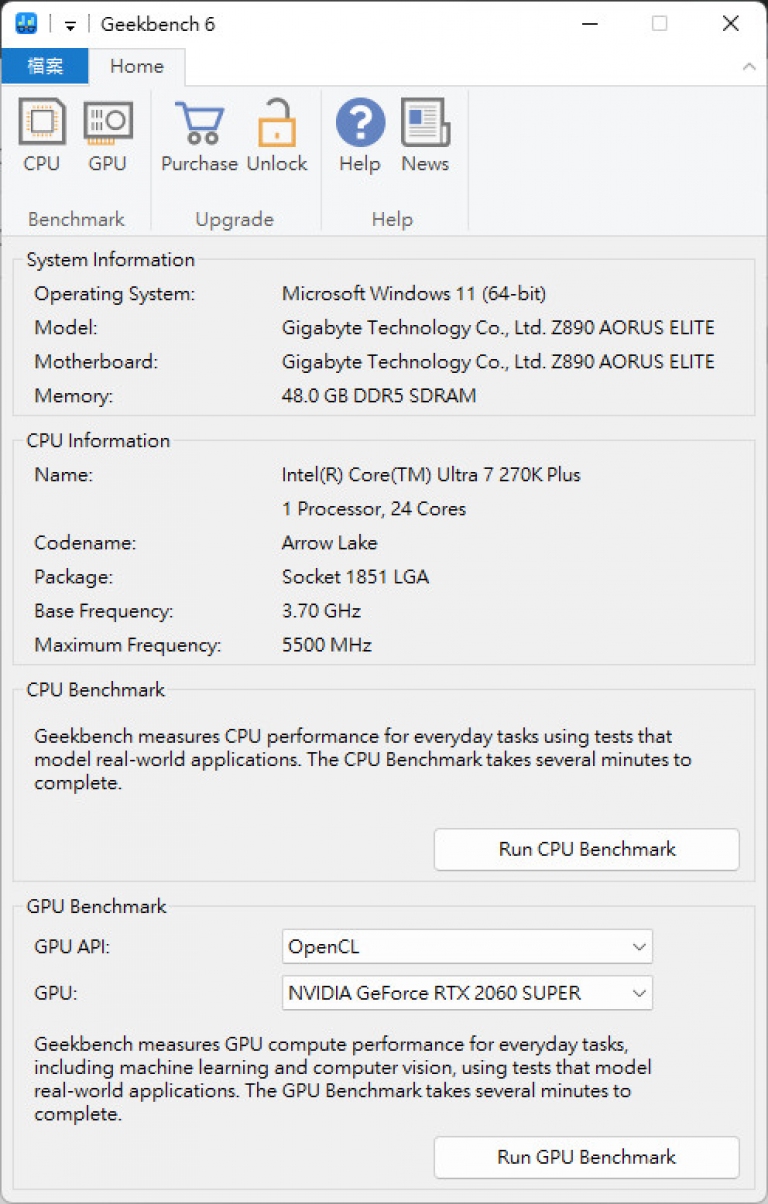The height and width of the screenshot is (1204, 768).
Task: Collapse the ribbon using the chevron
Action: tap(748, 67)
